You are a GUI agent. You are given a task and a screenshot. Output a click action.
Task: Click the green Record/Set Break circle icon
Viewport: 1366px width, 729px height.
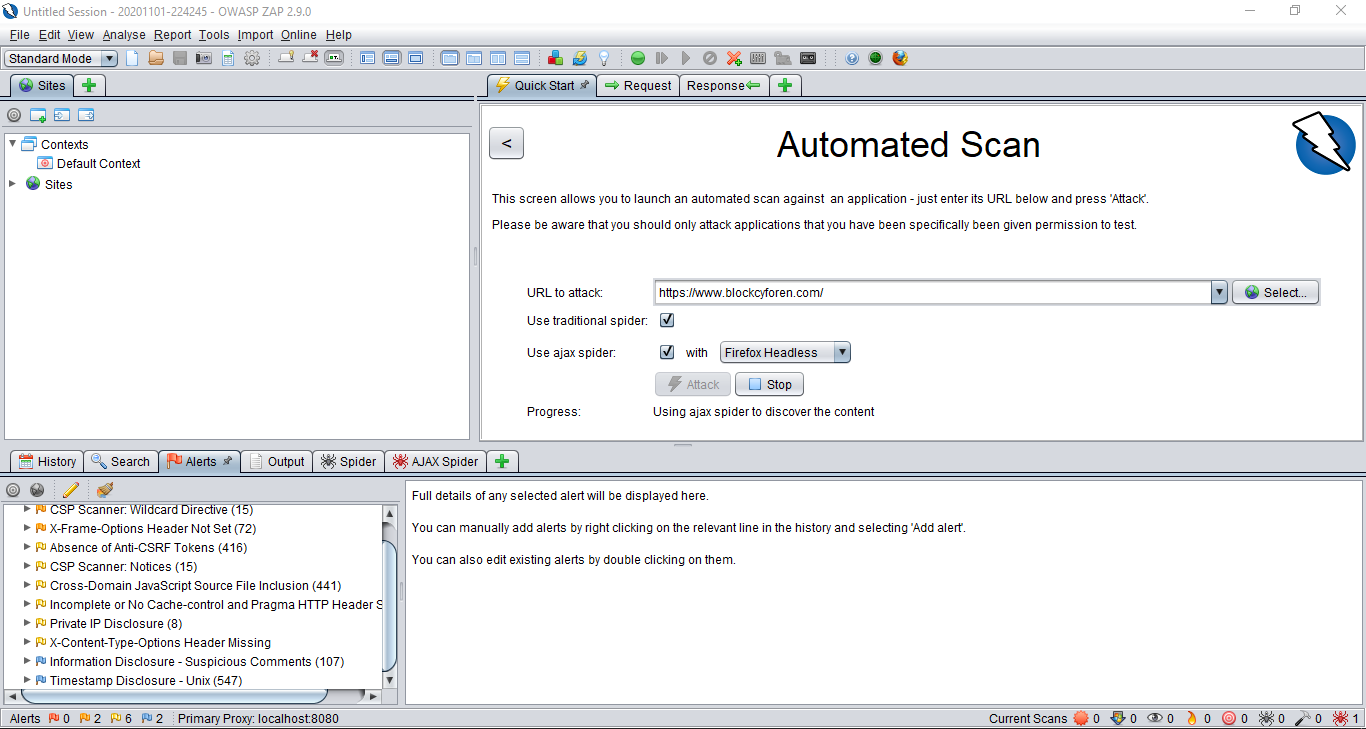pyautogui.click(x=637, y=58)
